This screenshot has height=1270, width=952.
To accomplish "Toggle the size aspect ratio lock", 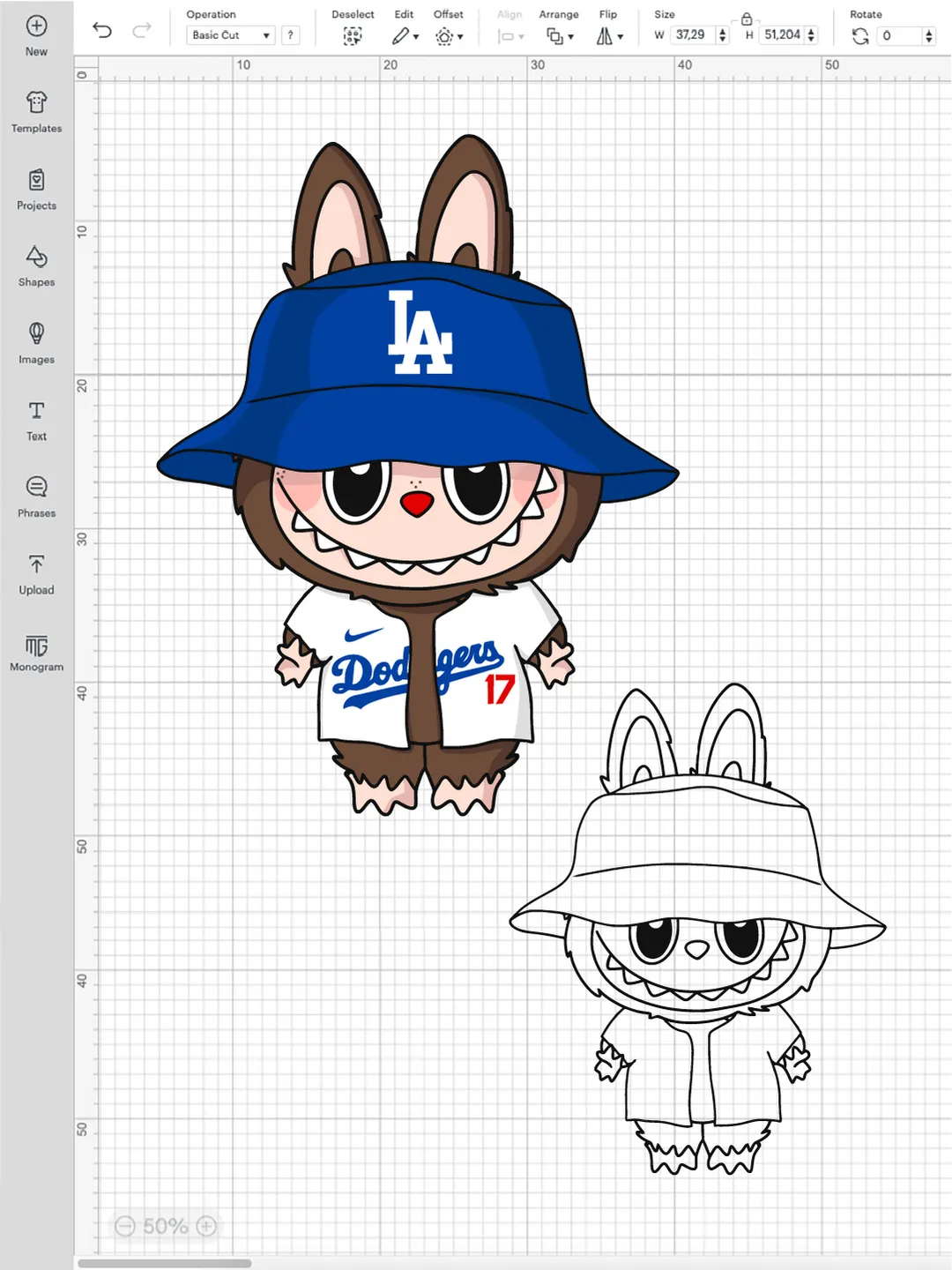I will tap(747, 19).
